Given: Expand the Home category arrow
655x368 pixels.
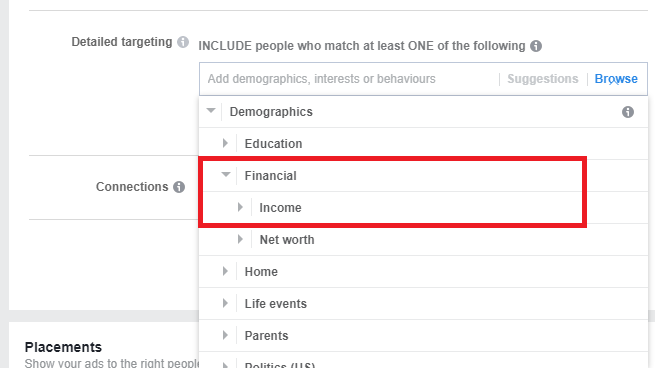Looking at the screenshot, I should point(225,271).
